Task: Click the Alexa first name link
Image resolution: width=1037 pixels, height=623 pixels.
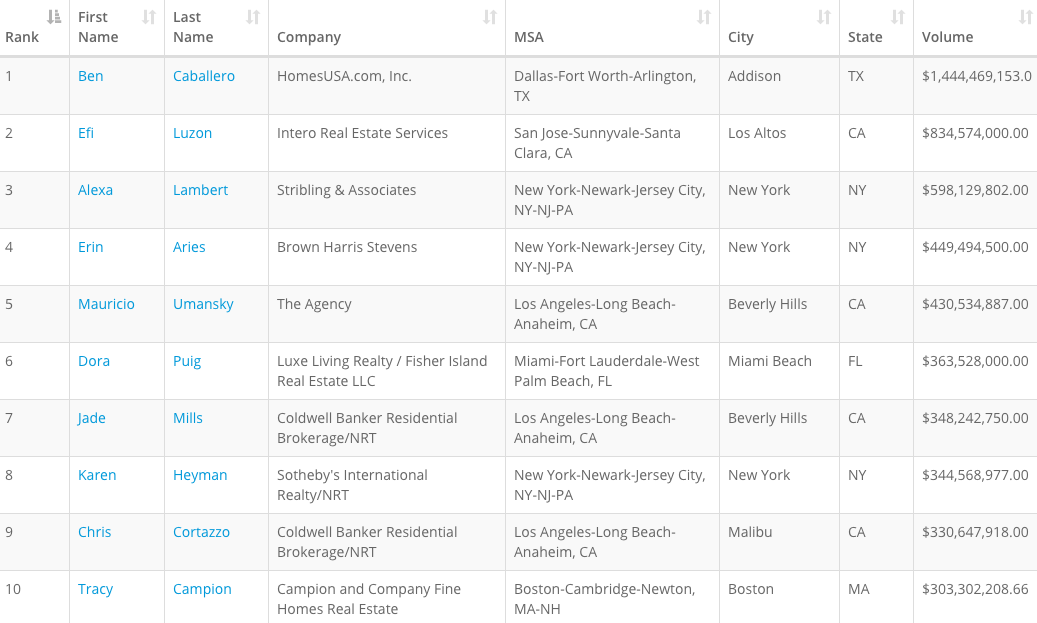Action: click(96, 190)
